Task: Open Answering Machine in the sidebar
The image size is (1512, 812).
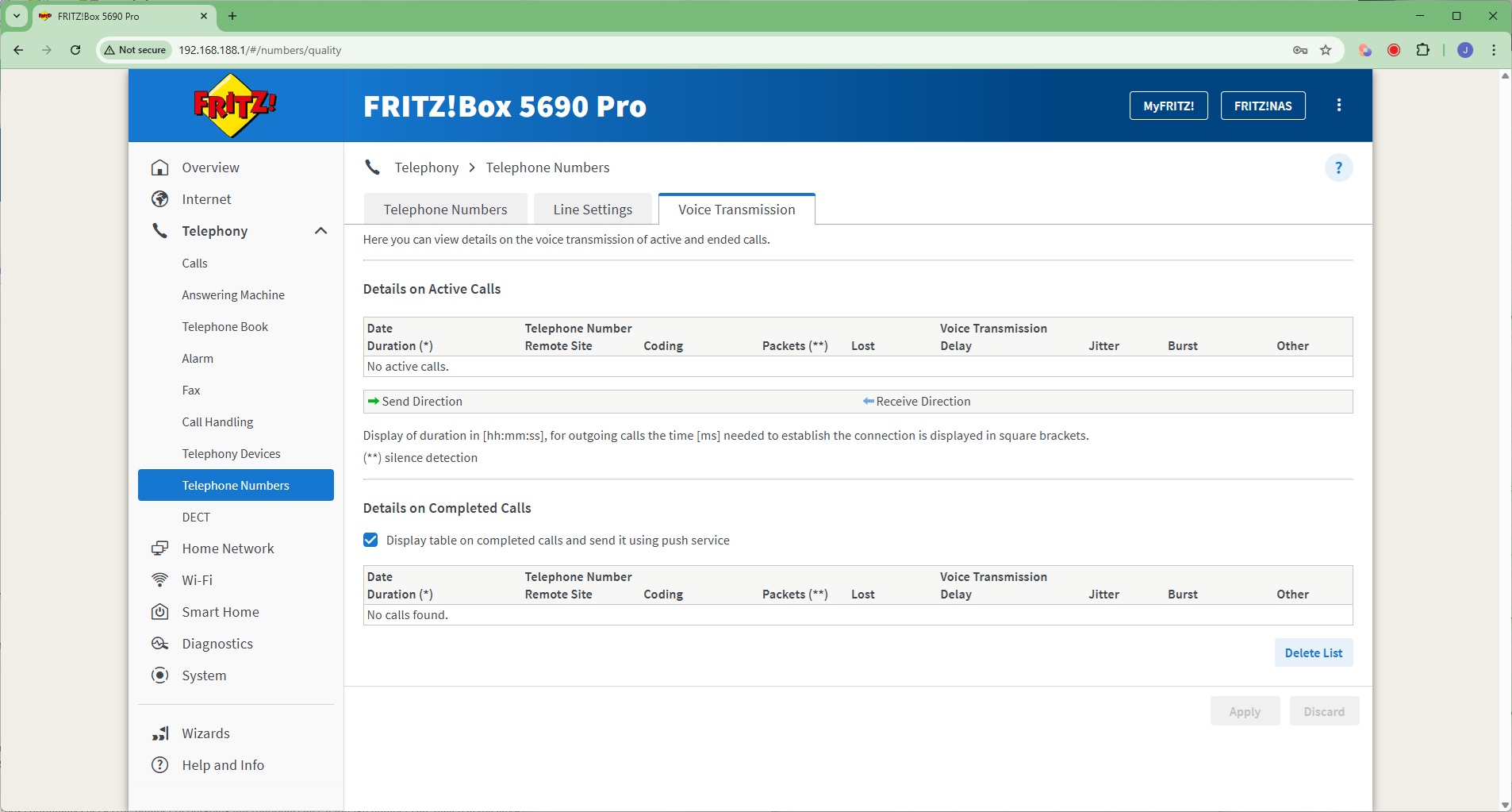Action: (x=233, y=295)
